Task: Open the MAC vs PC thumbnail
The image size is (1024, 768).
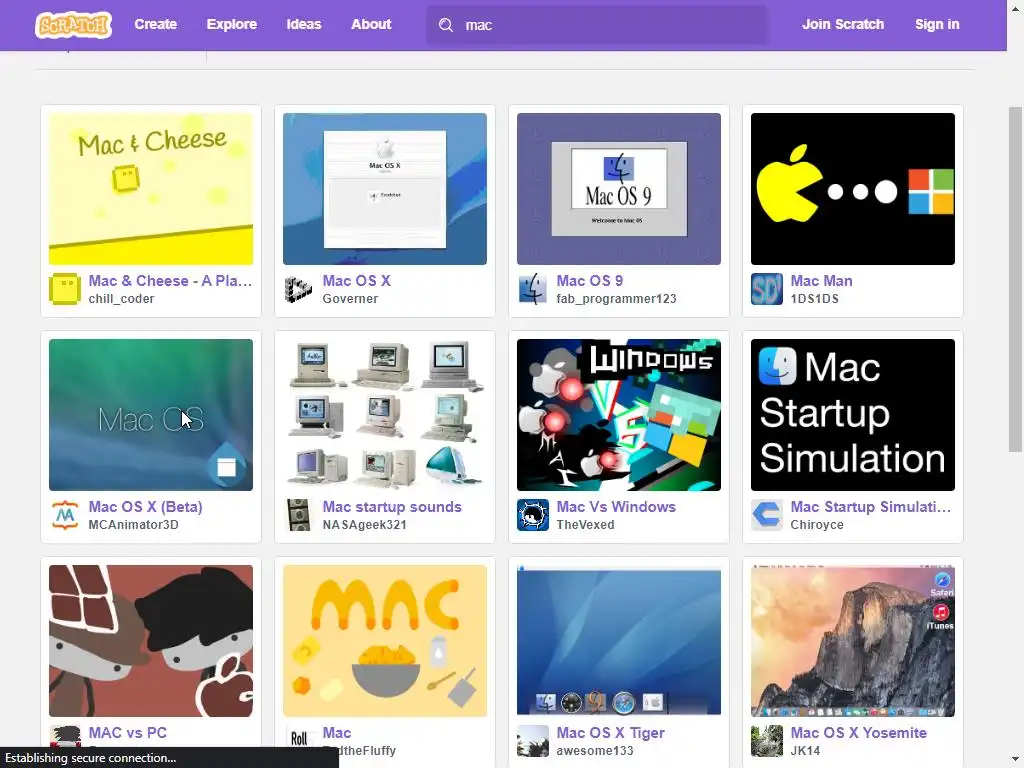Action: coord(151,641)
